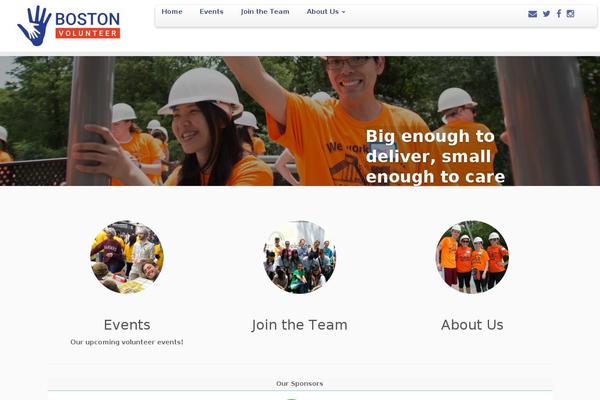Click the Join the Team group photo

[300, 257]
